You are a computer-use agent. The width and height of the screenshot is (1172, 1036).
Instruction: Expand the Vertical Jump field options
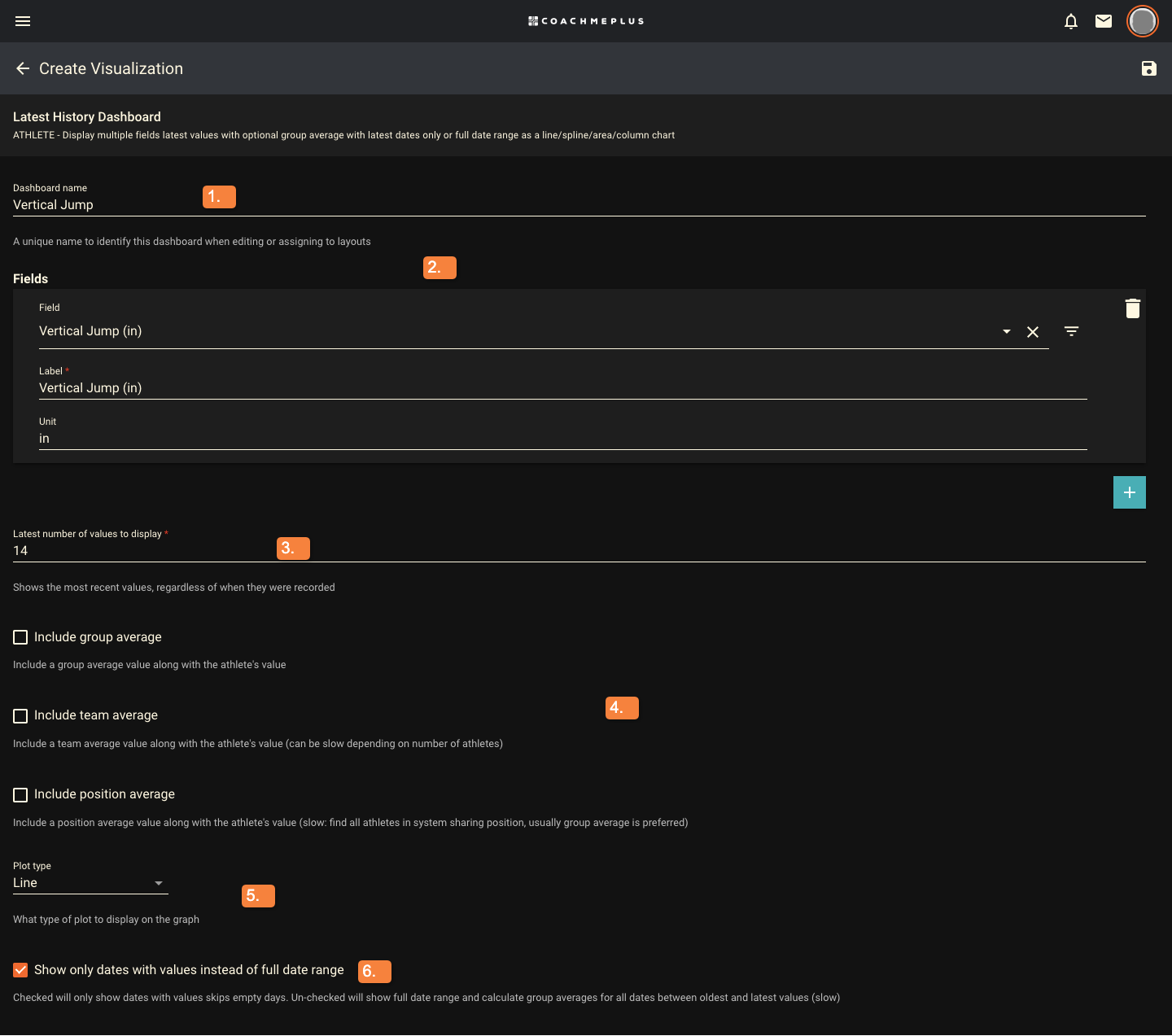coord(1006,331)
